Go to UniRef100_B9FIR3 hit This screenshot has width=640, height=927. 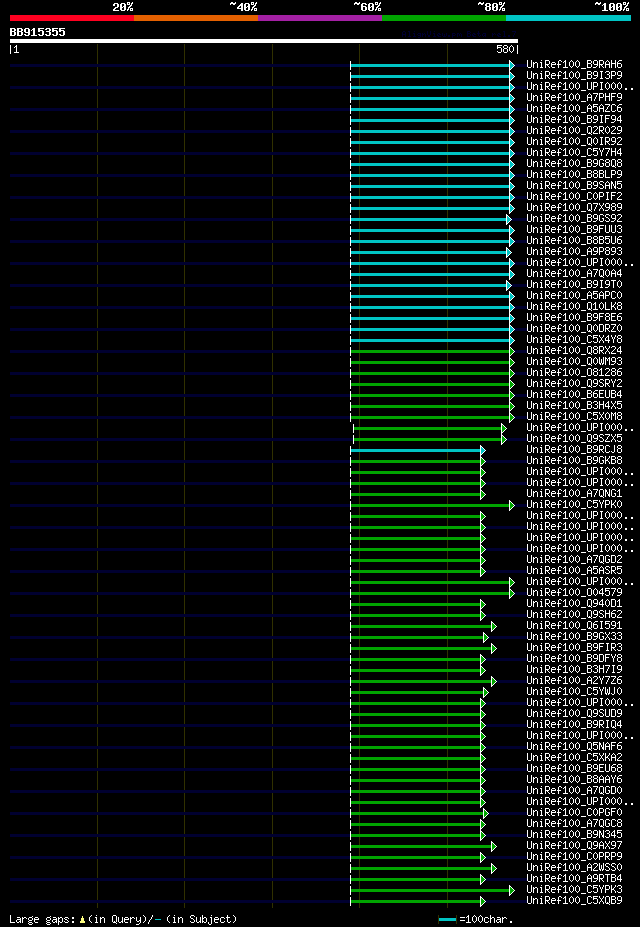[x=574, y=648]
